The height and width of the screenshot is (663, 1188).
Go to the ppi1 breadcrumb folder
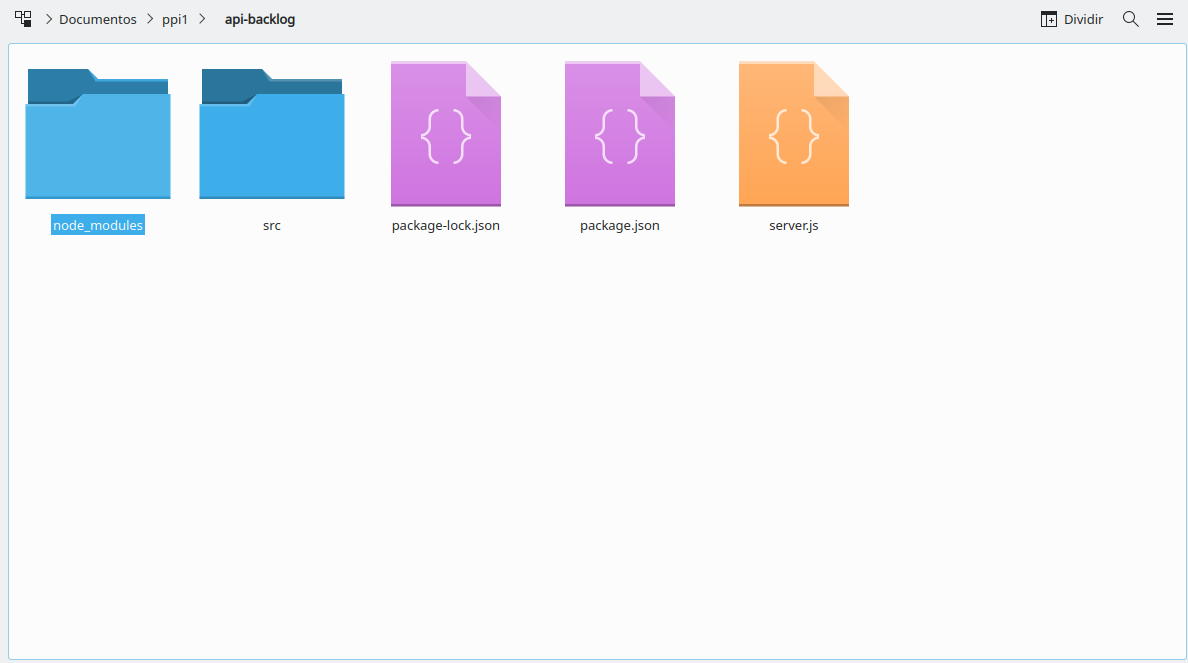[x=175, y=19]
